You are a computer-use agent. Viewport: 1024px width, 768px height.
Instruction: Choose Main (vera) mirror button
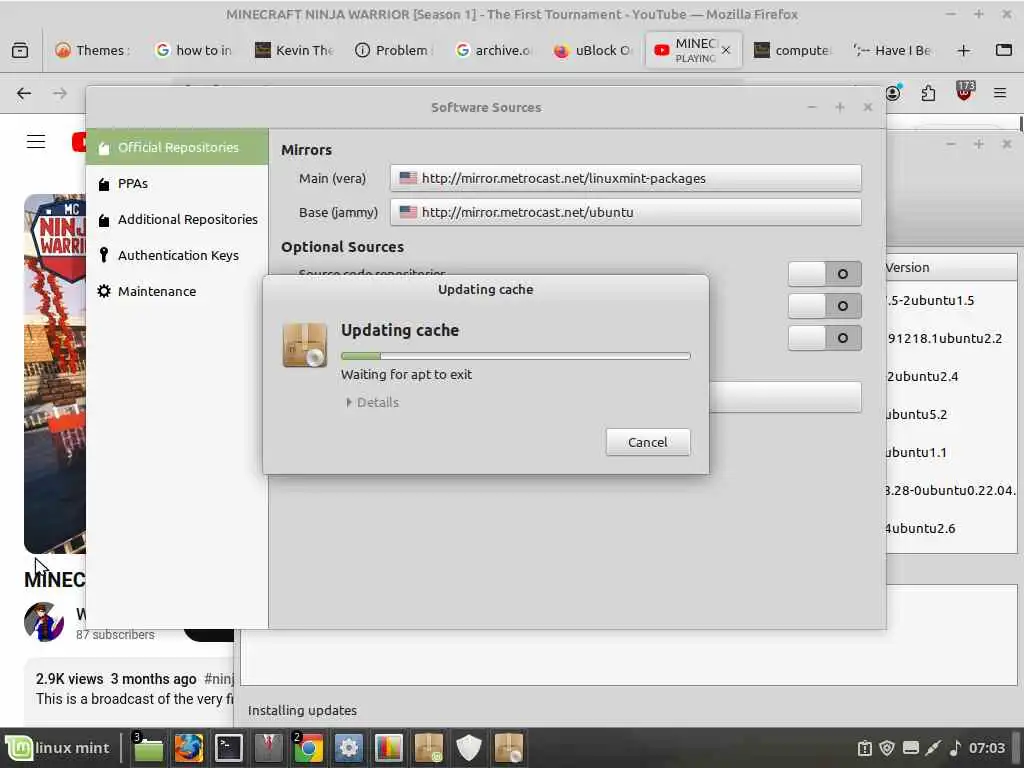click(x=626, y=178)
